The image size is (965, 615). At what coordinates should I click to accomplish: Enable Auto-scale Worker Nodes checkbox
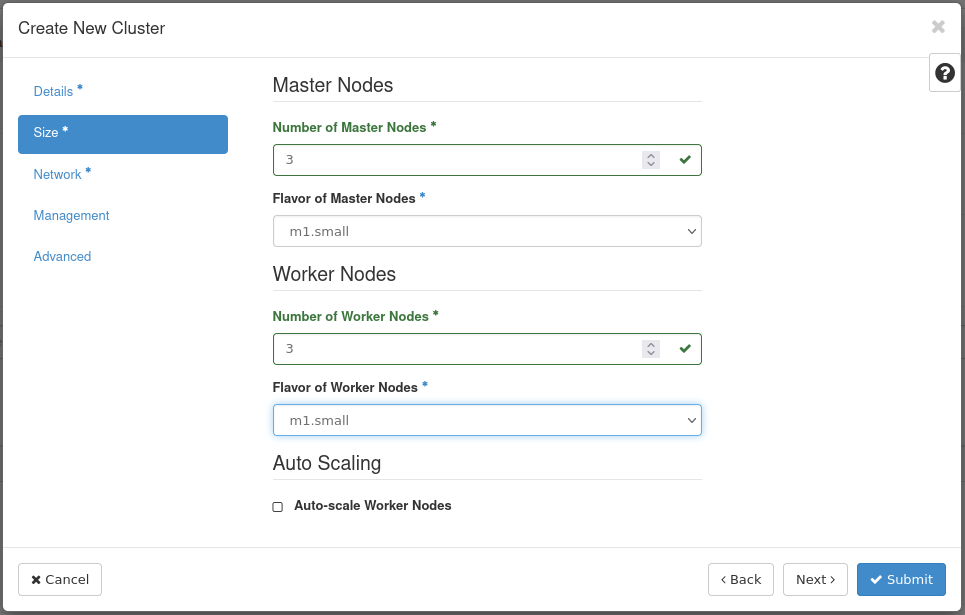tap(278, 507)
